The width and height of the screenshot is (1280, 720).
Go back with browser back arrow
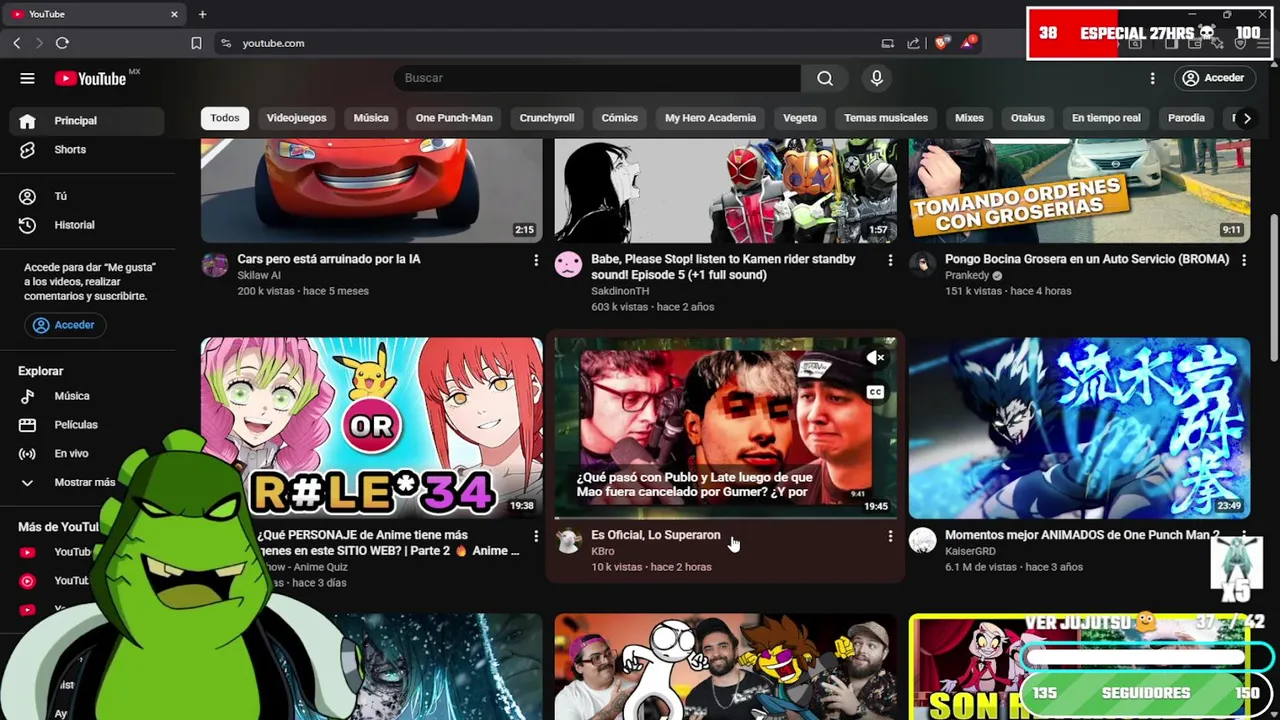(17, 43)
